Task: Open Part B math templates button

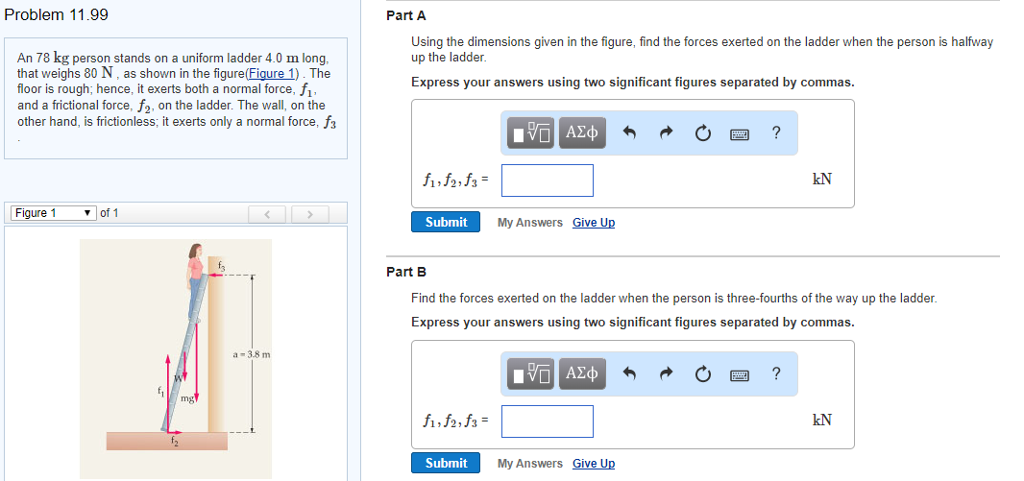Action: point(532,374)
